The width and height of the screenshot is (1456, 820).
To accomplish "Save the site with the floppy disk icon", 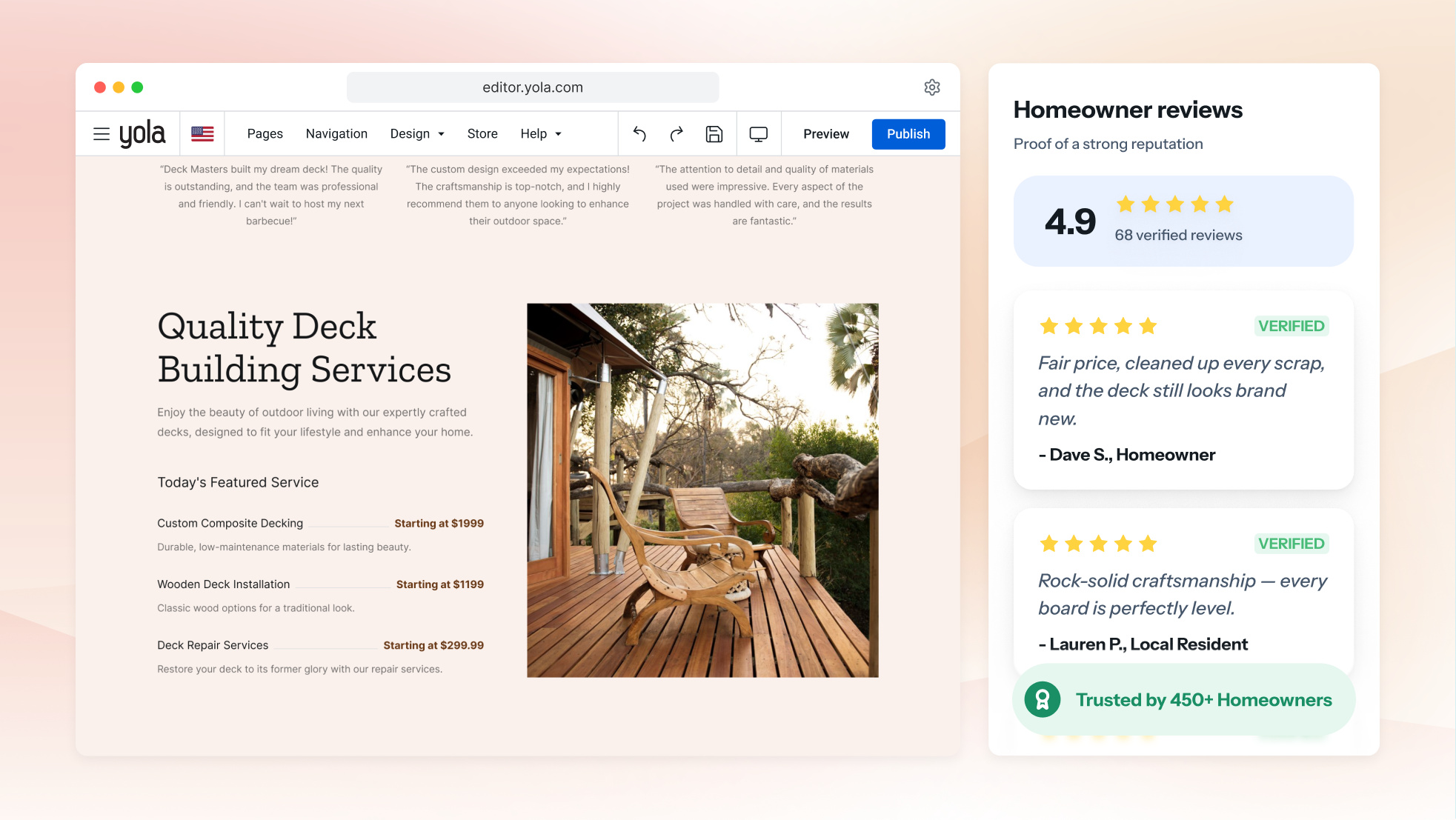I will point(714,134).
